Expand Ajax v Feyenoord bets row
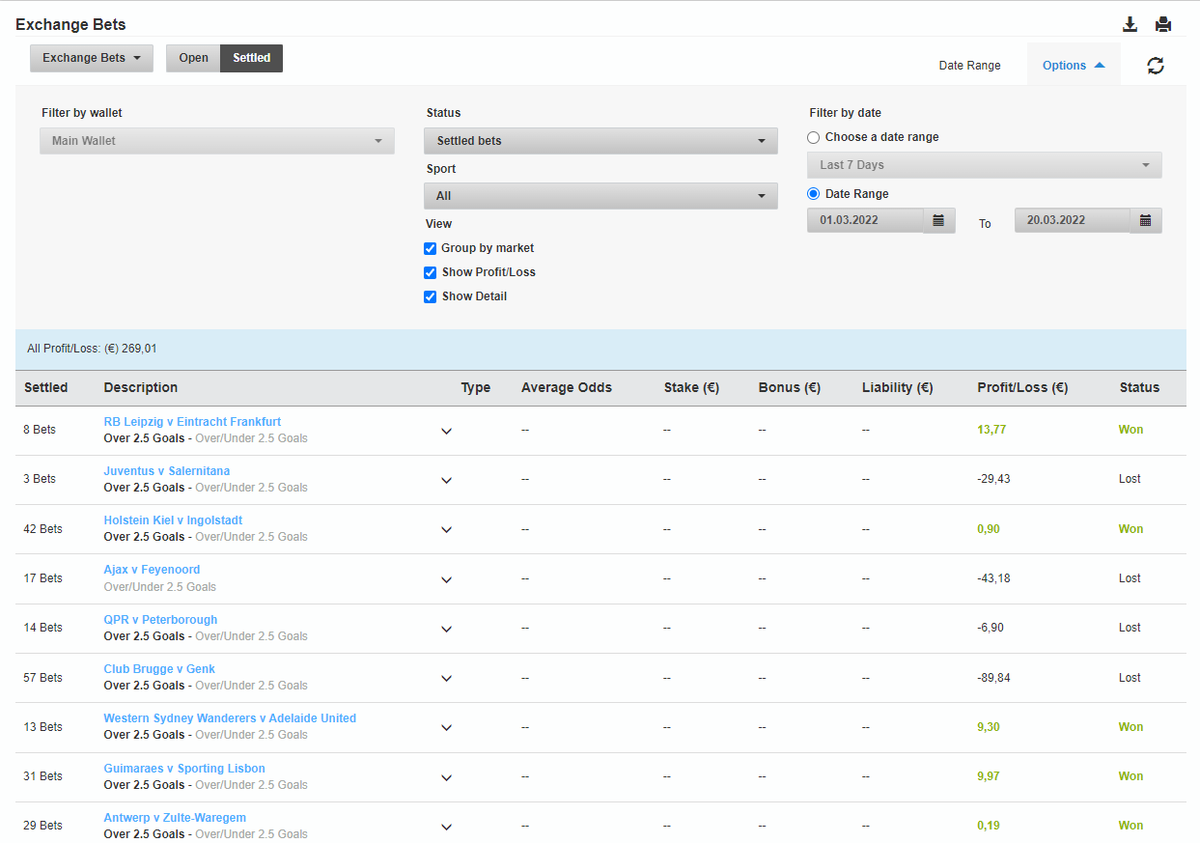1200x843 pixels. tap(447, 579)
